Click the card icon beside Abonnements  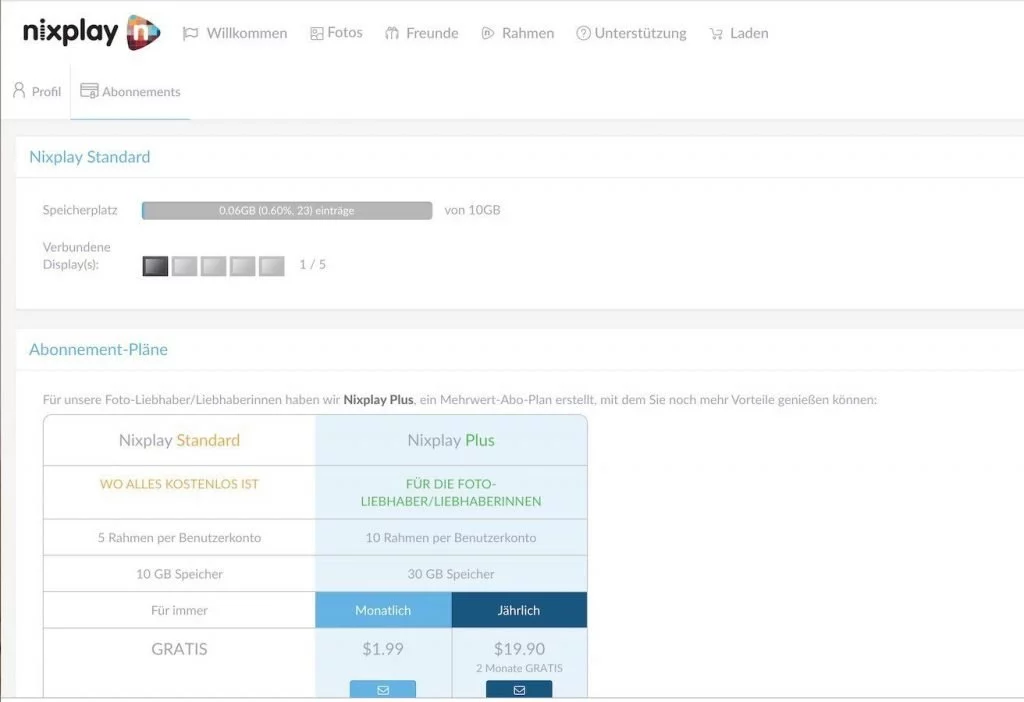click(x=89, y=90)
